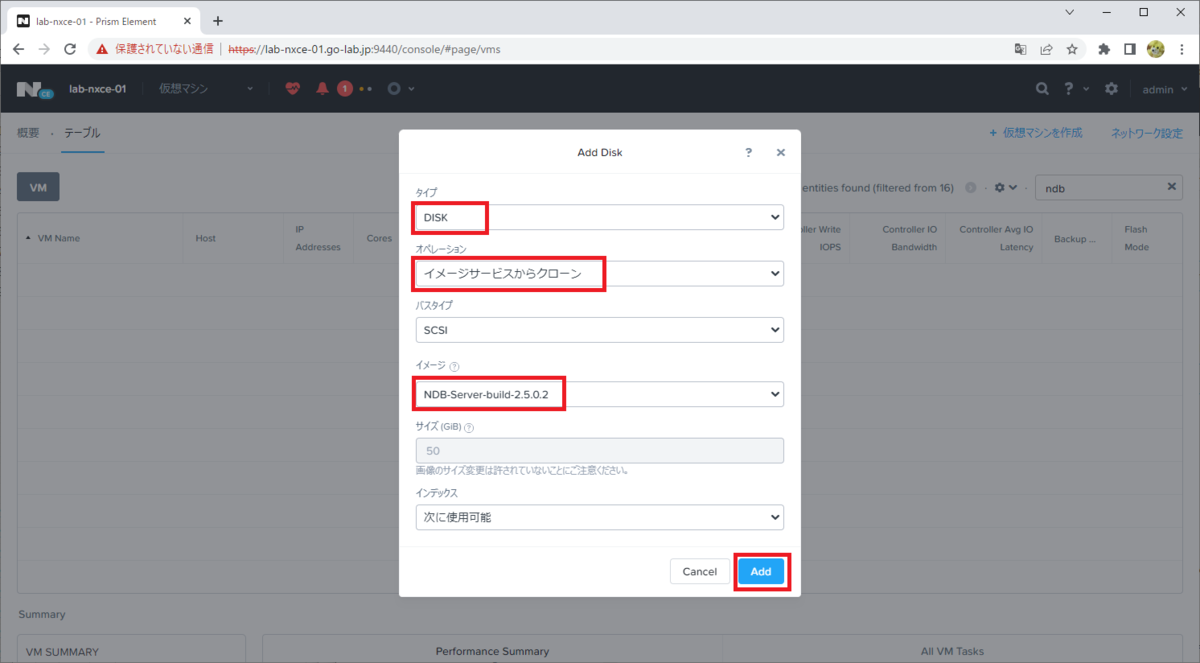1200x663 pixels.
Task: Open the bus type dropdown showing SCSI
Action: coord(599,330)
